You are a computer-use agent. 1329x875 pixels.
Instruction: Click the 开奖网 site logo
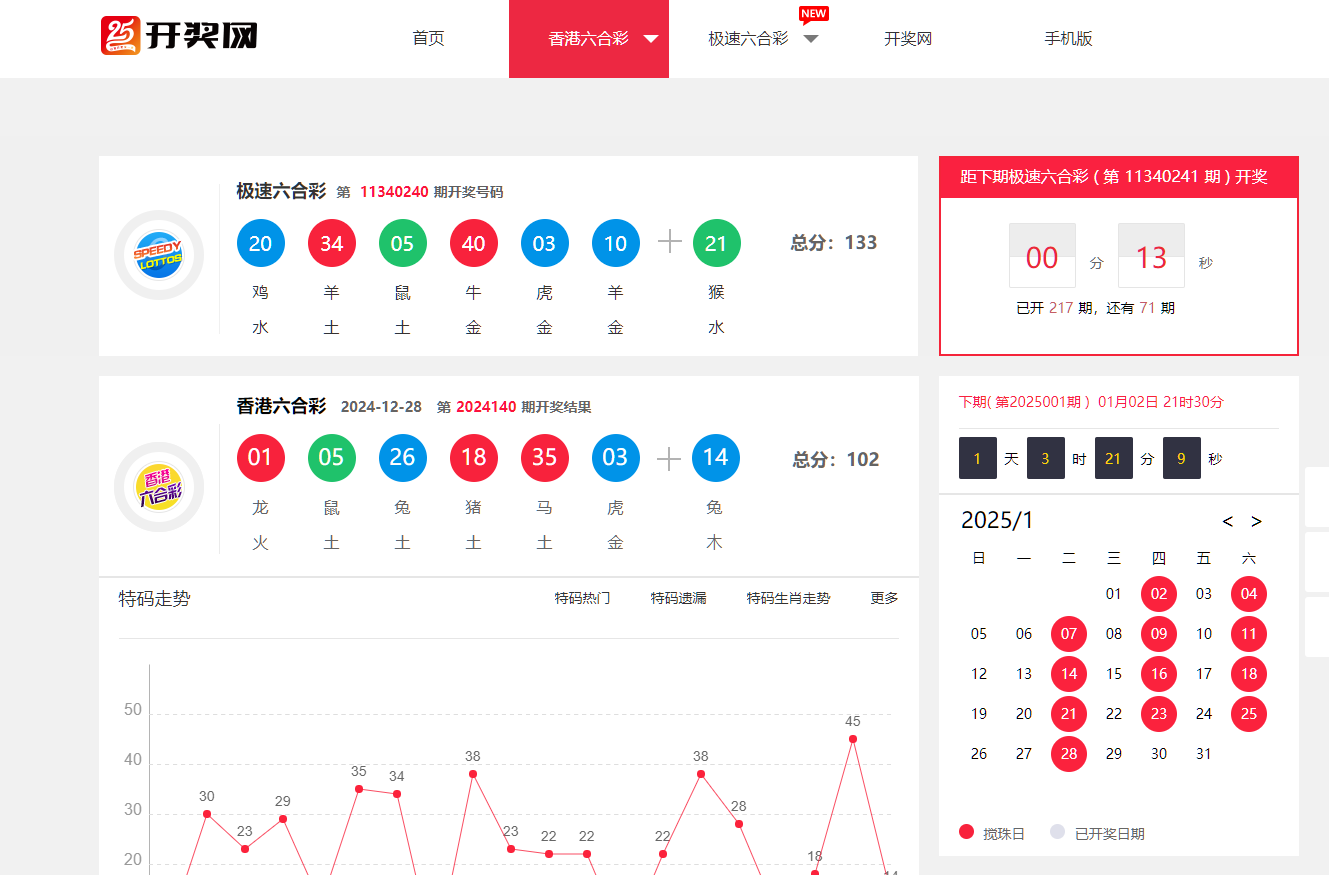(178, 34)
